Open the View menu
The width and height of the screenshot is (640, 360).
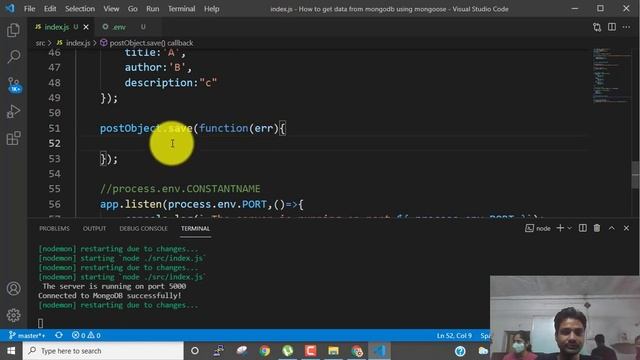point(111,9)
